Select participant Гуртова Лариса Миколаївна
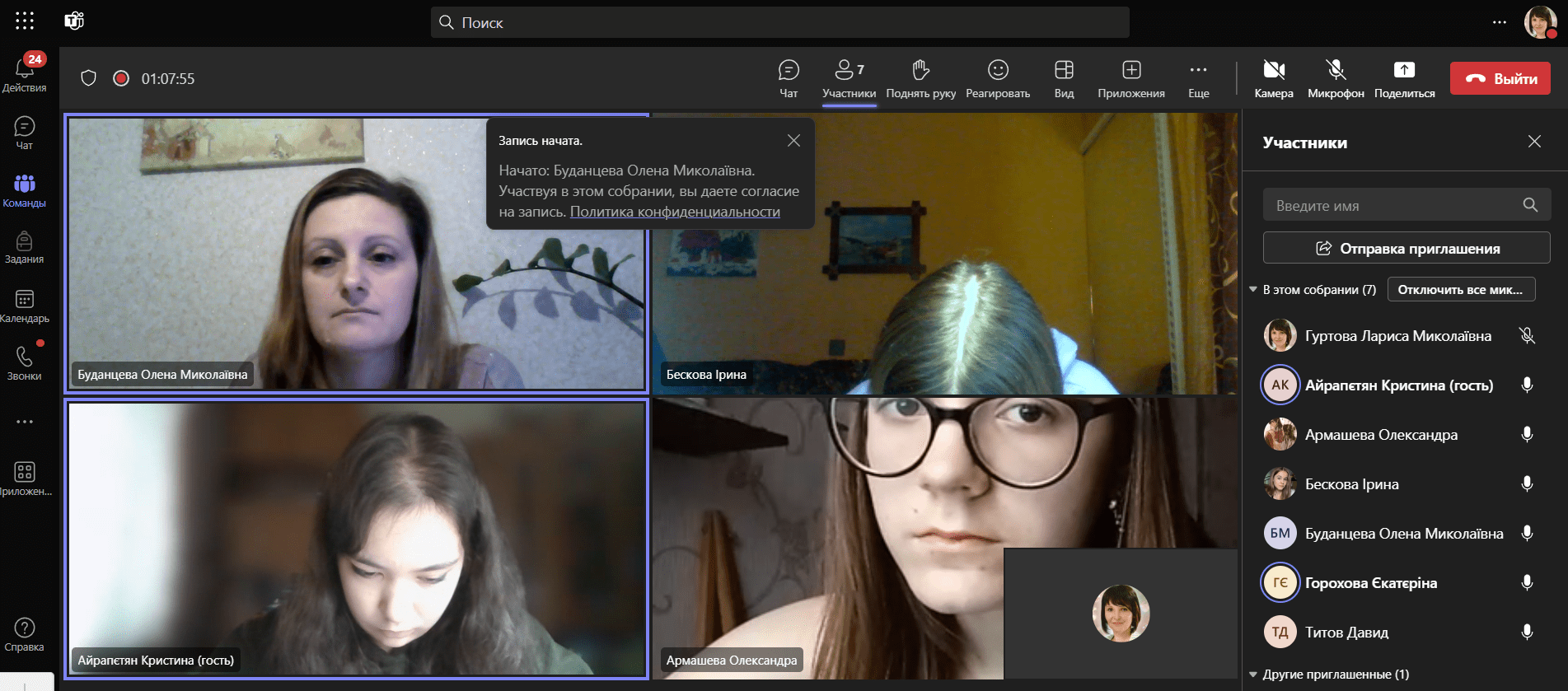The image size is (1568, 691). coord(1398,336)
